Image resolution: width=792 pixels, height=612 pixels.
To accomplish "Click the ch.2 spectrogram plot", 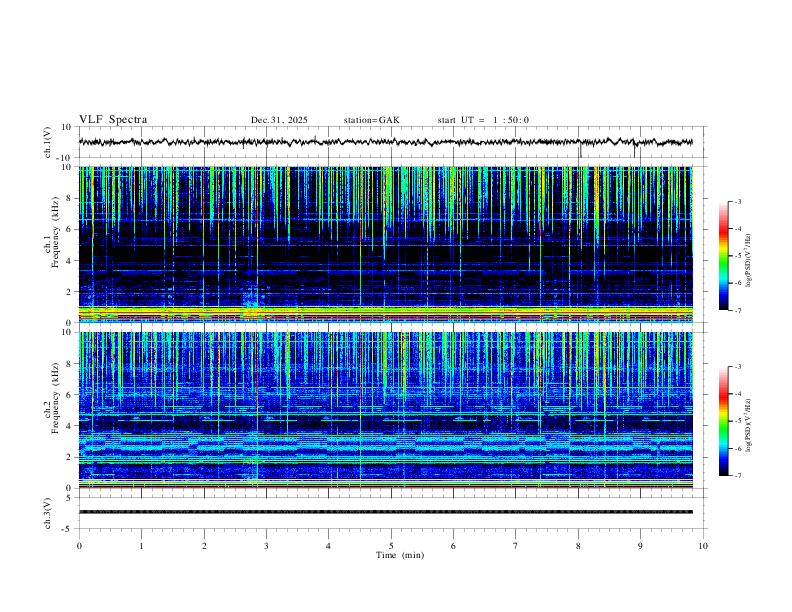I will pyautogui.click(x=385, y=410).
